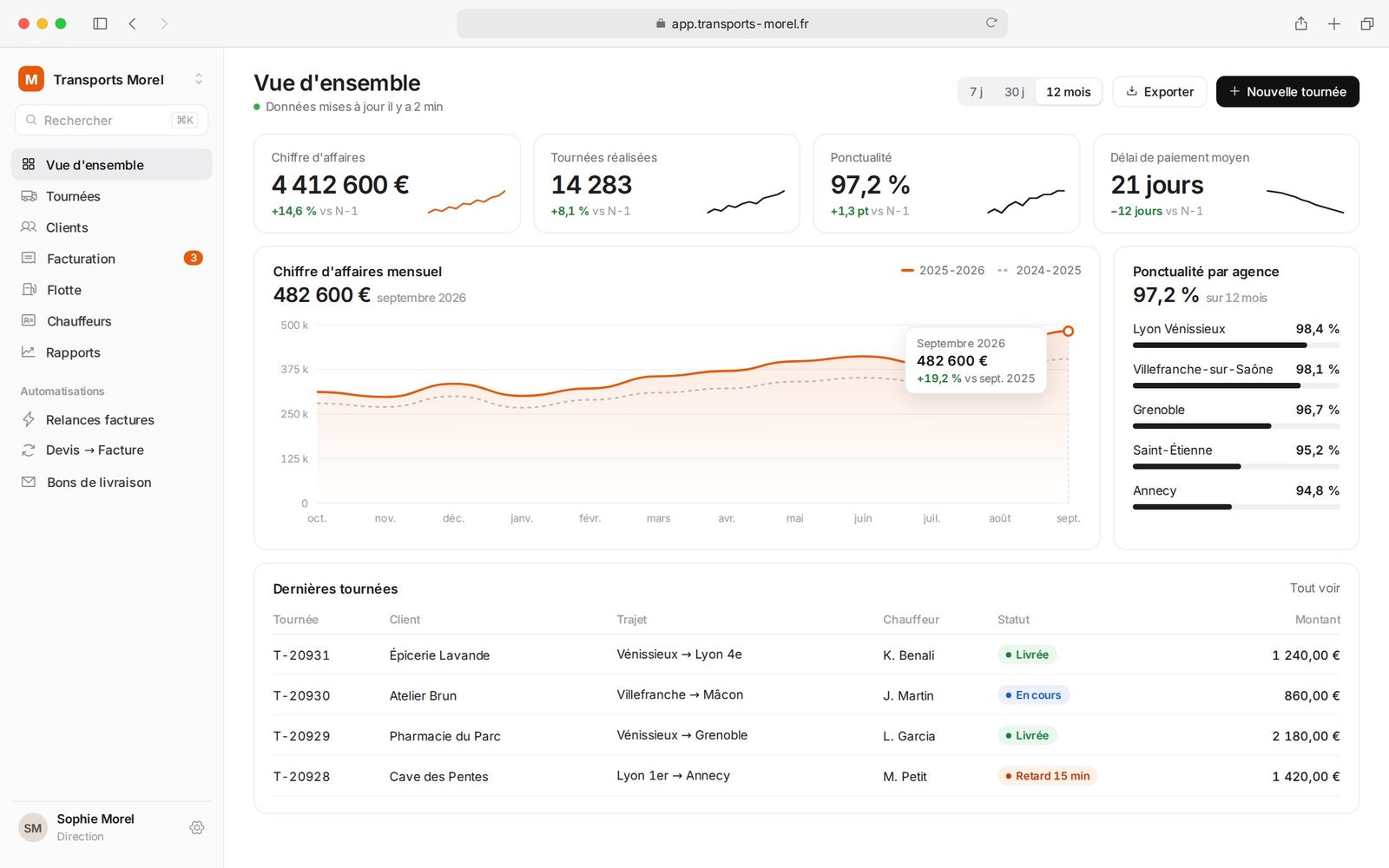Click the Relances factures lightning icon
This screenshot has height=868, width=1389.
coord(29,420)
